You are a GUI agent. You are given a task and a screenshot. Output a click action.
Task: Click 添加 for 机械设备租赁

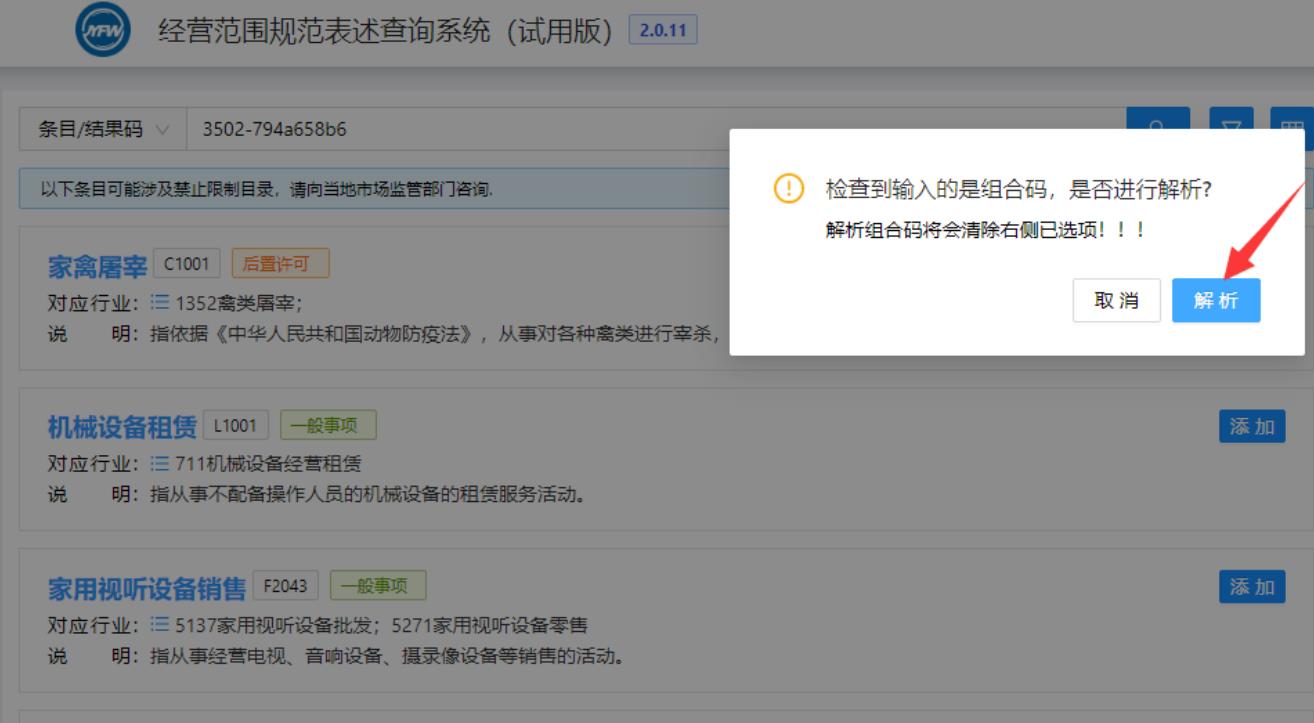(1251, 426)
